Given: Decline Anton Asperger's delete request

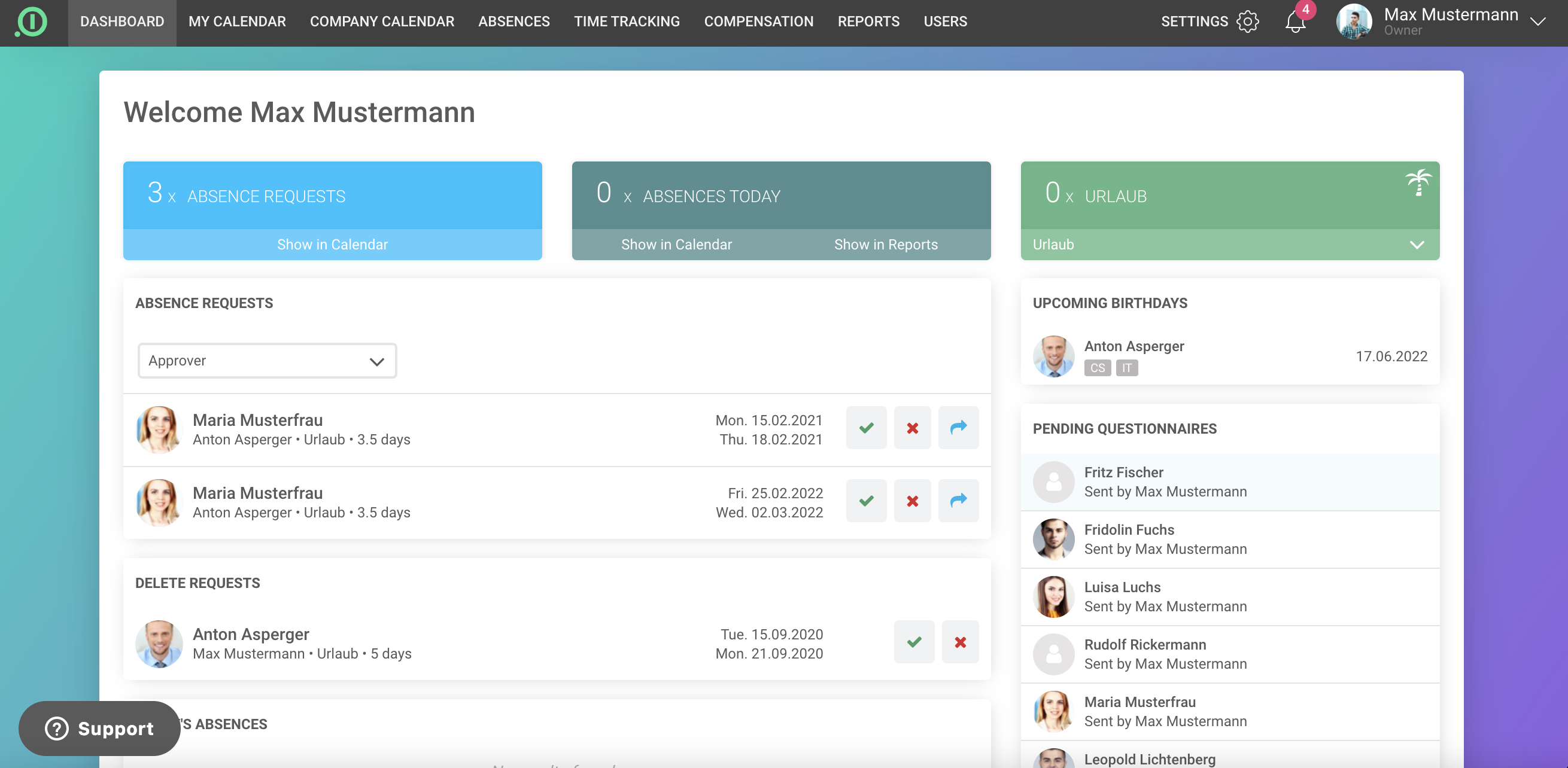Looking at the screenshot, I should tap(960, 642).
